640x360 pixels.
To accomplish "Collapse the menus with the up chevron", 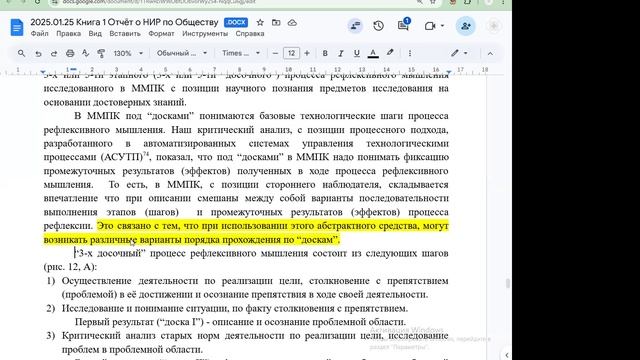I will (x=490, y=53).
